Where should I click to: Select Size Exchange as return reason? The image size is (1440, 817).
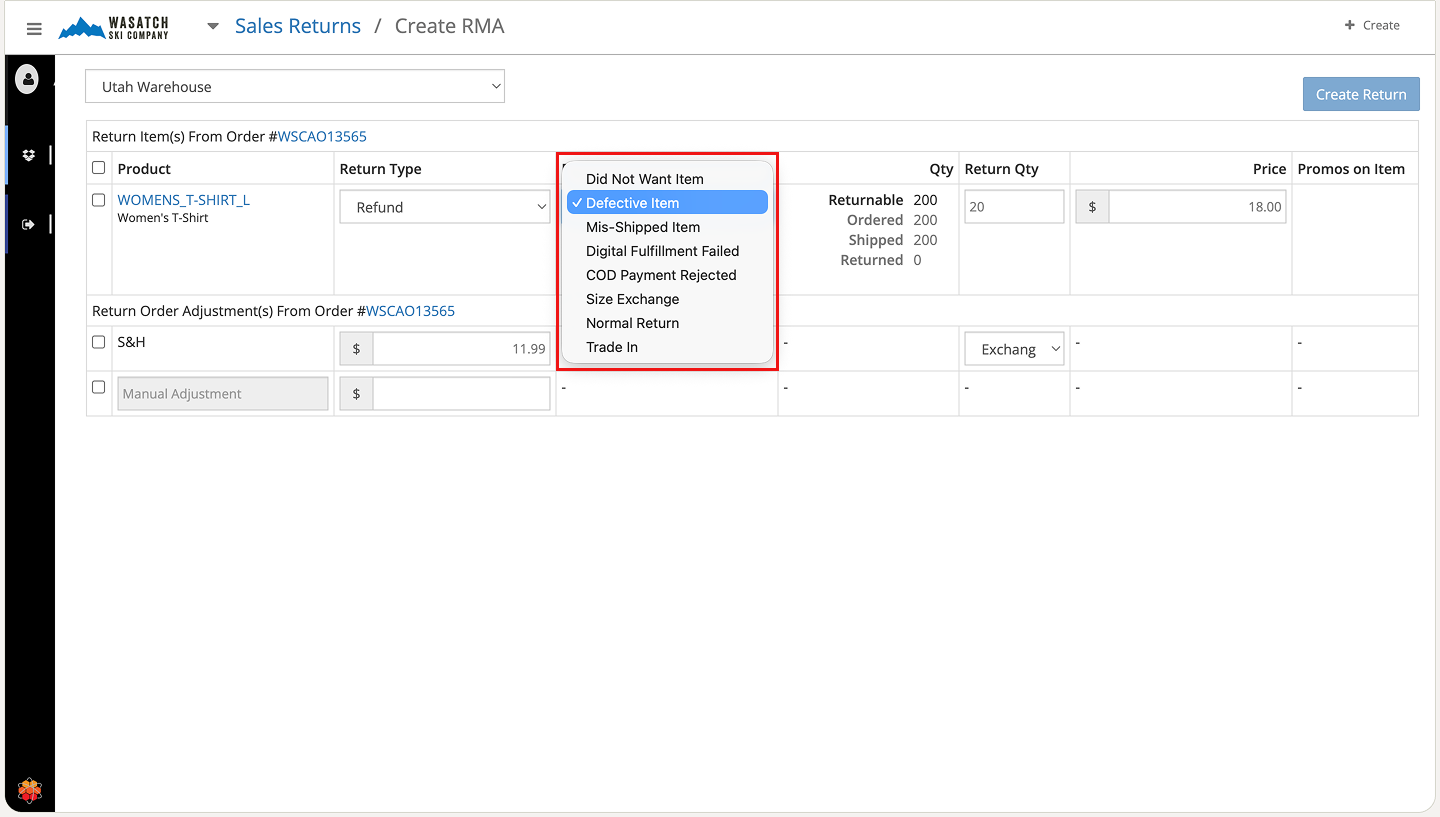tap(632, 299)
